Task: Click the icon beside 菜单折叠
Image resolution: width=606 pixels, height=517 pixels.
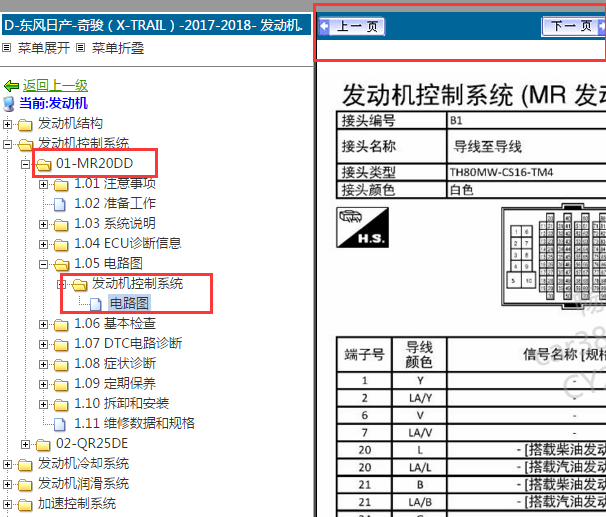Action: click(80, 48)
